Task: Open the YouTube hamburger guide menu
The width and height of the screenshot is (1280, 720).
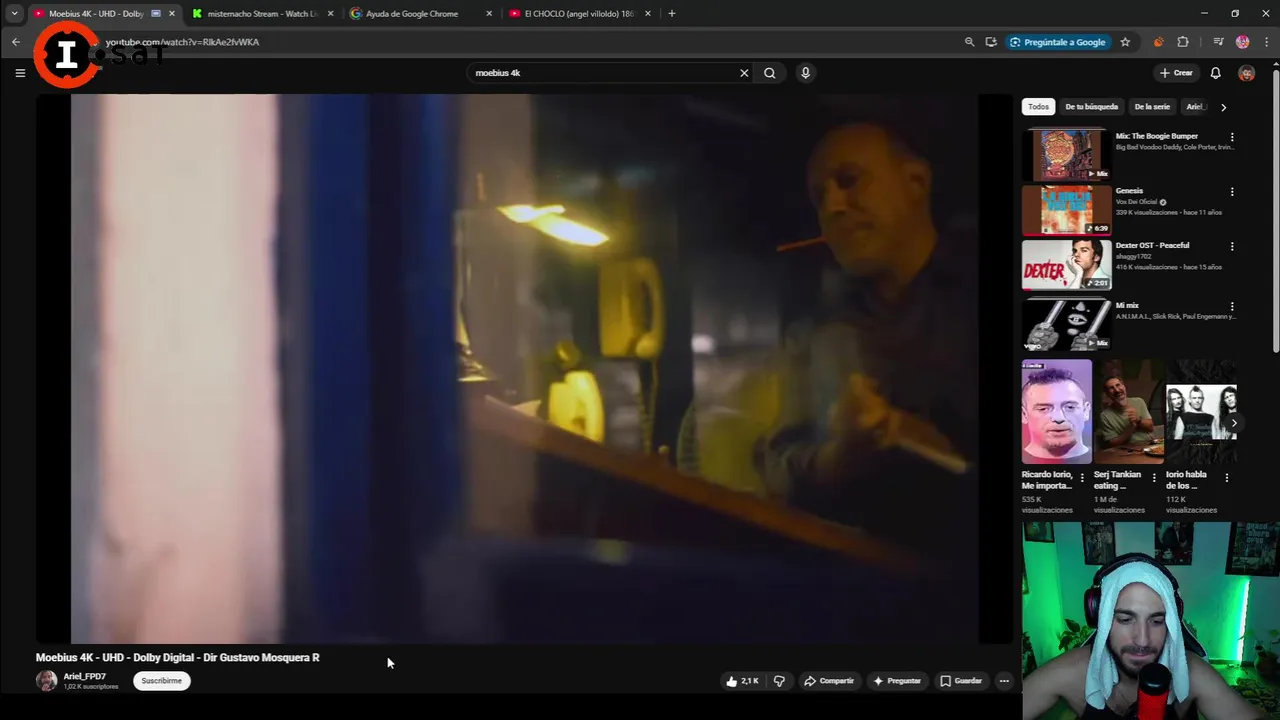Action: click(20, 73)
